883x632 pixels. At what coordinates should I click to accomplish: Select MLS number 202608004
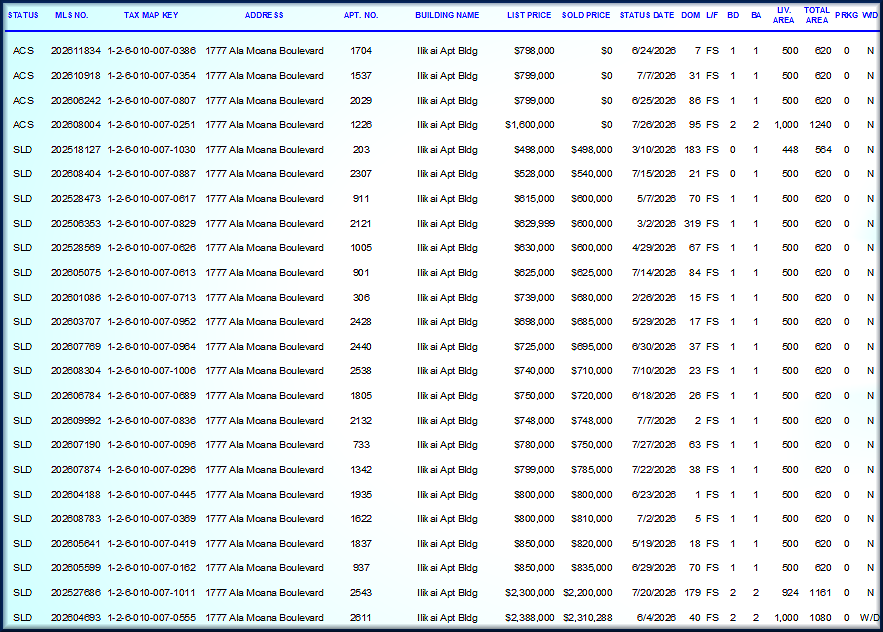pos(75,124)
